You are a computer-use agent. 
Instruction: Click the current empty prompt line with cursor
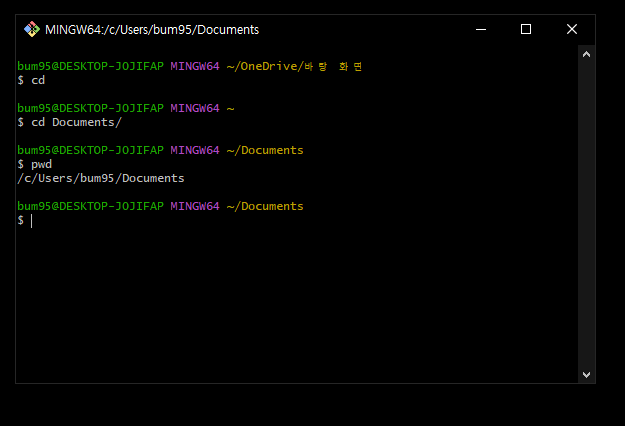25,220
